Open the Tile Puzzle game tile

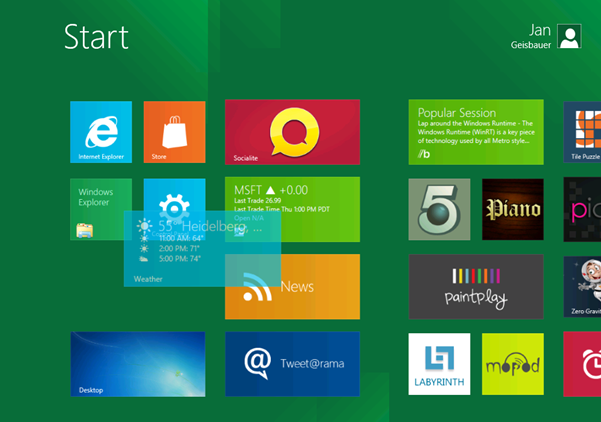(582, 132)
